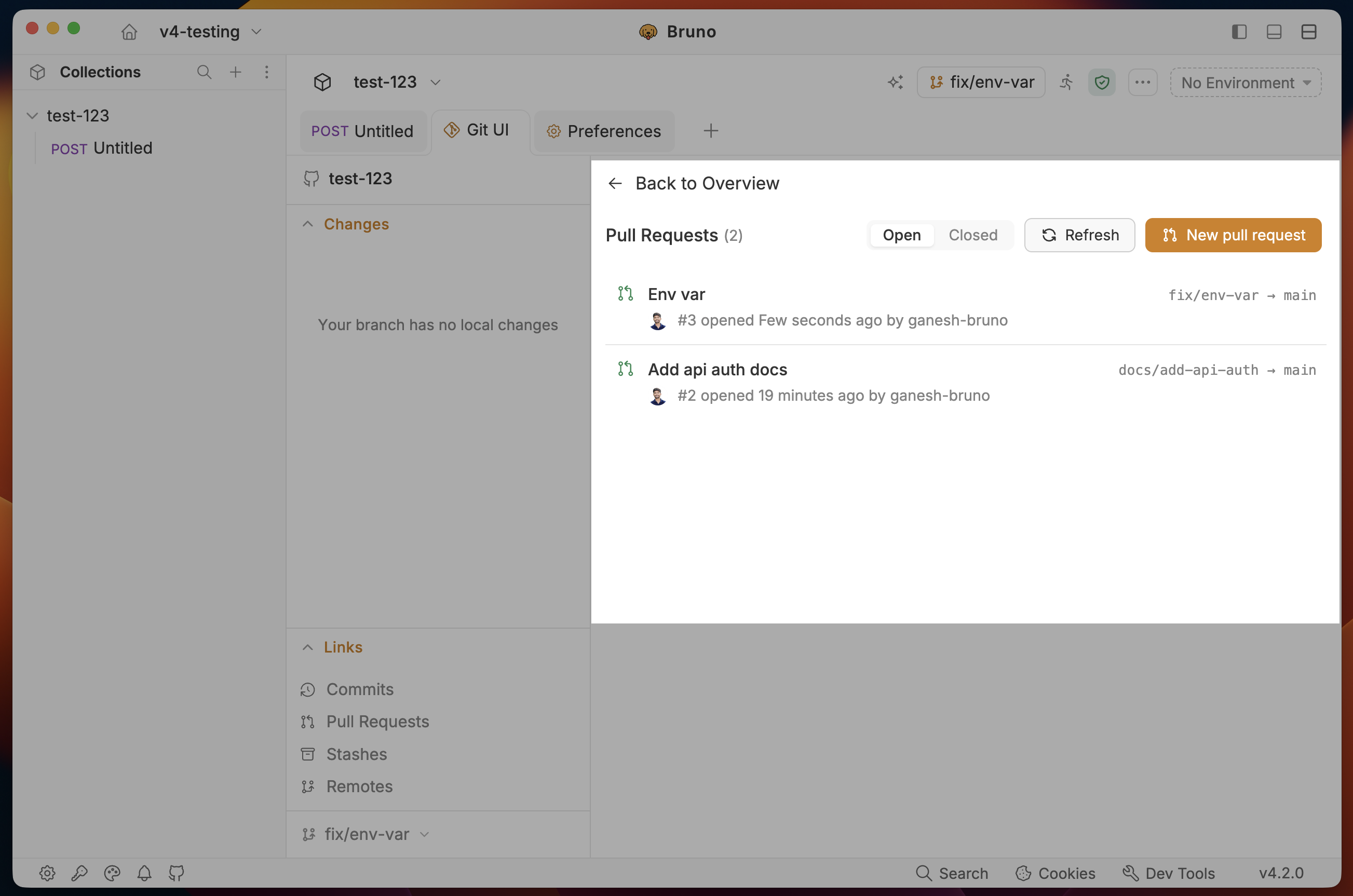
Task: Collapse the test-123 collection tree
Action: (x=33, y=116)
